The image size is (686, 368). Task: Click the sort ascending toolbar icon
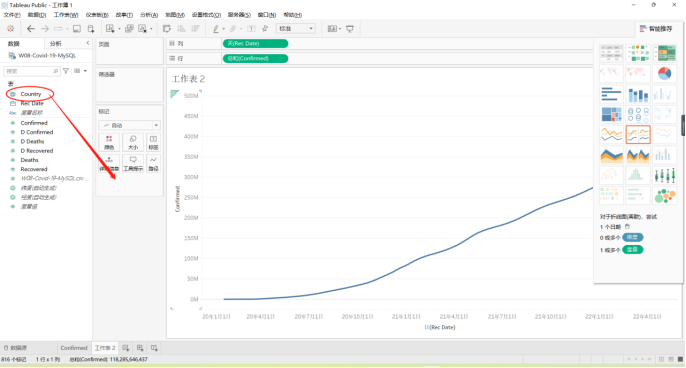(181, 29)
